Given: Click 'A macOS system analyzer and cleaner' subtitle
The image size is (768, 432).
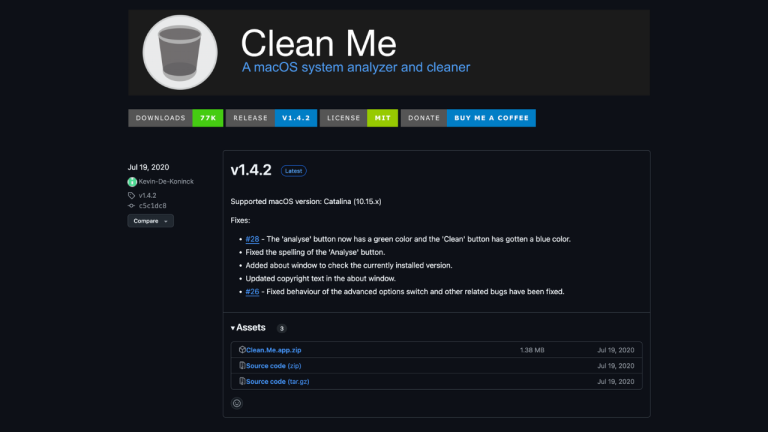Looking at the screenshot, I should [x=356, y=67].
